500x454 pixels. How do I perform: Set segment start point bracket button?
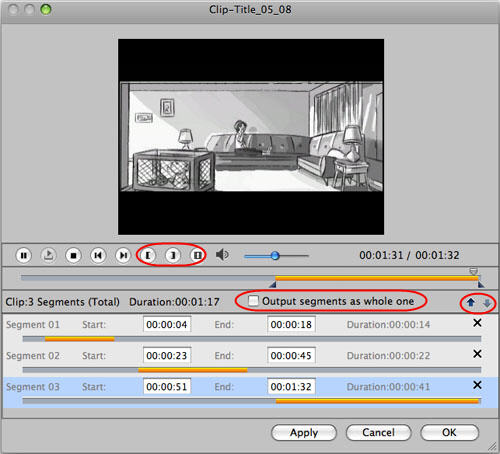coord(148,256)
